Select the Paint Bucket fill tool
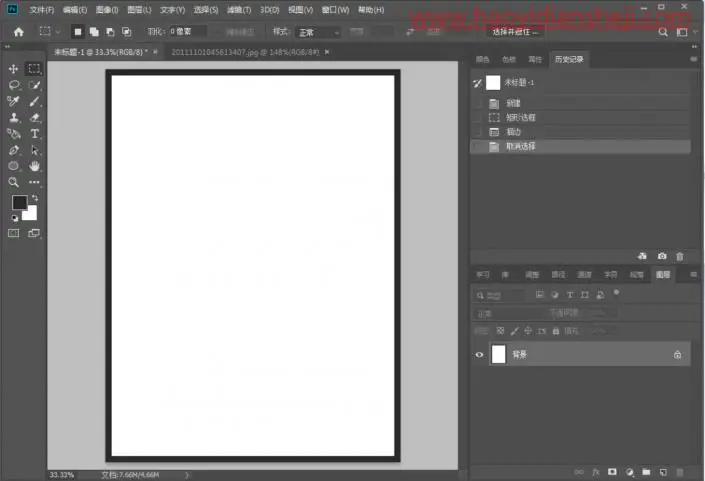705x481 pixels. coord(13,134)
